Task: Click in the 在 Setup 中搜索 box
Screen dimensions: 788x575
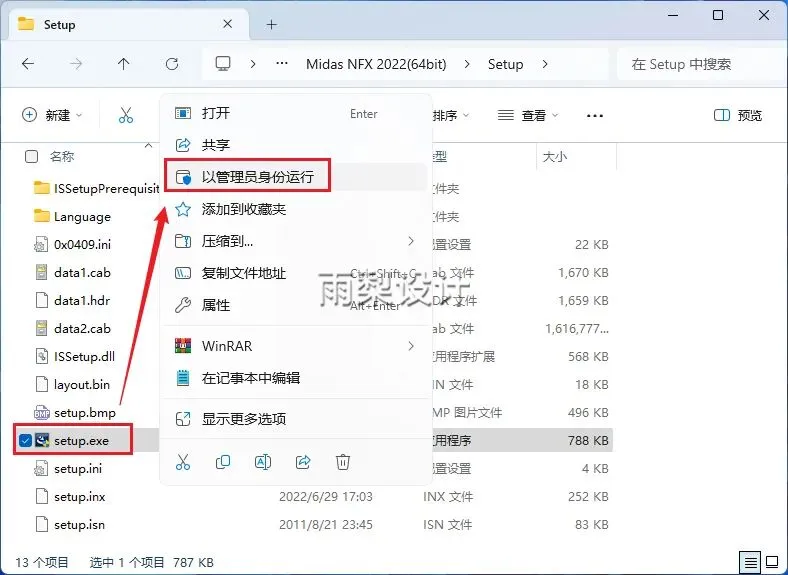Action: pos(701,64)
